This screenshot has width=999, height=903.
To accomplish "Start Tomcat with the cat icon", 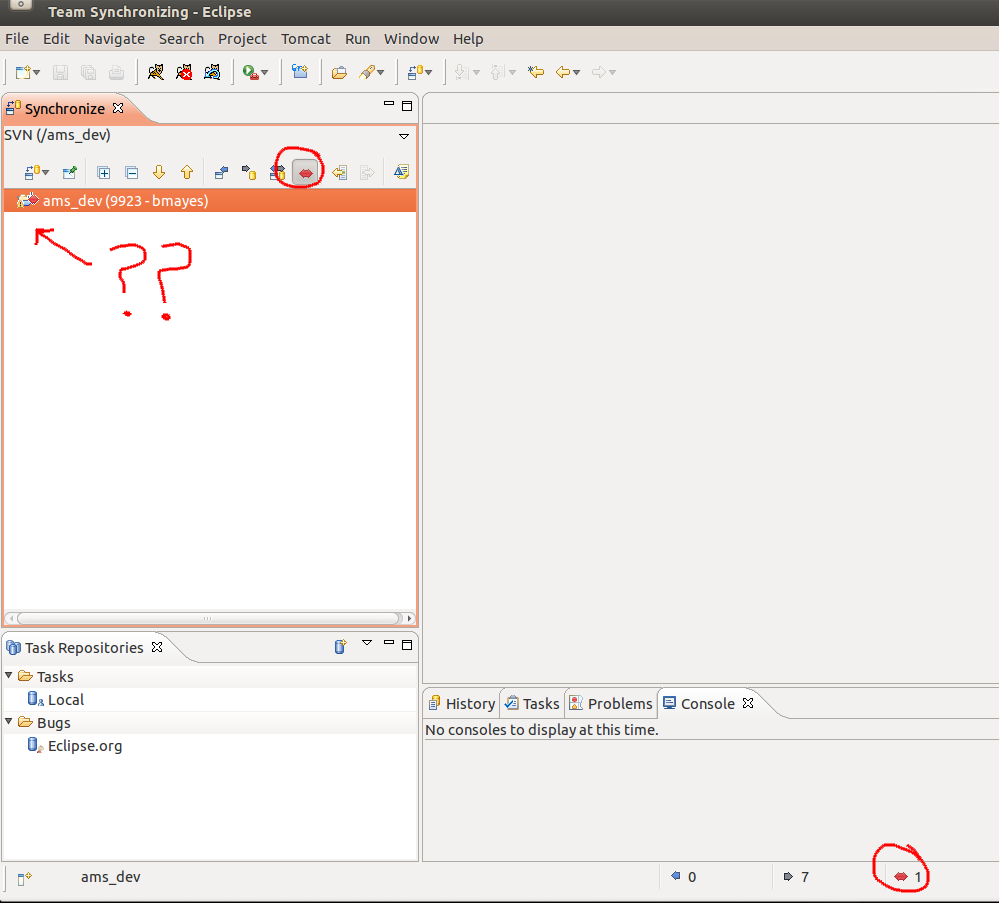I will [x=155, y=72].
